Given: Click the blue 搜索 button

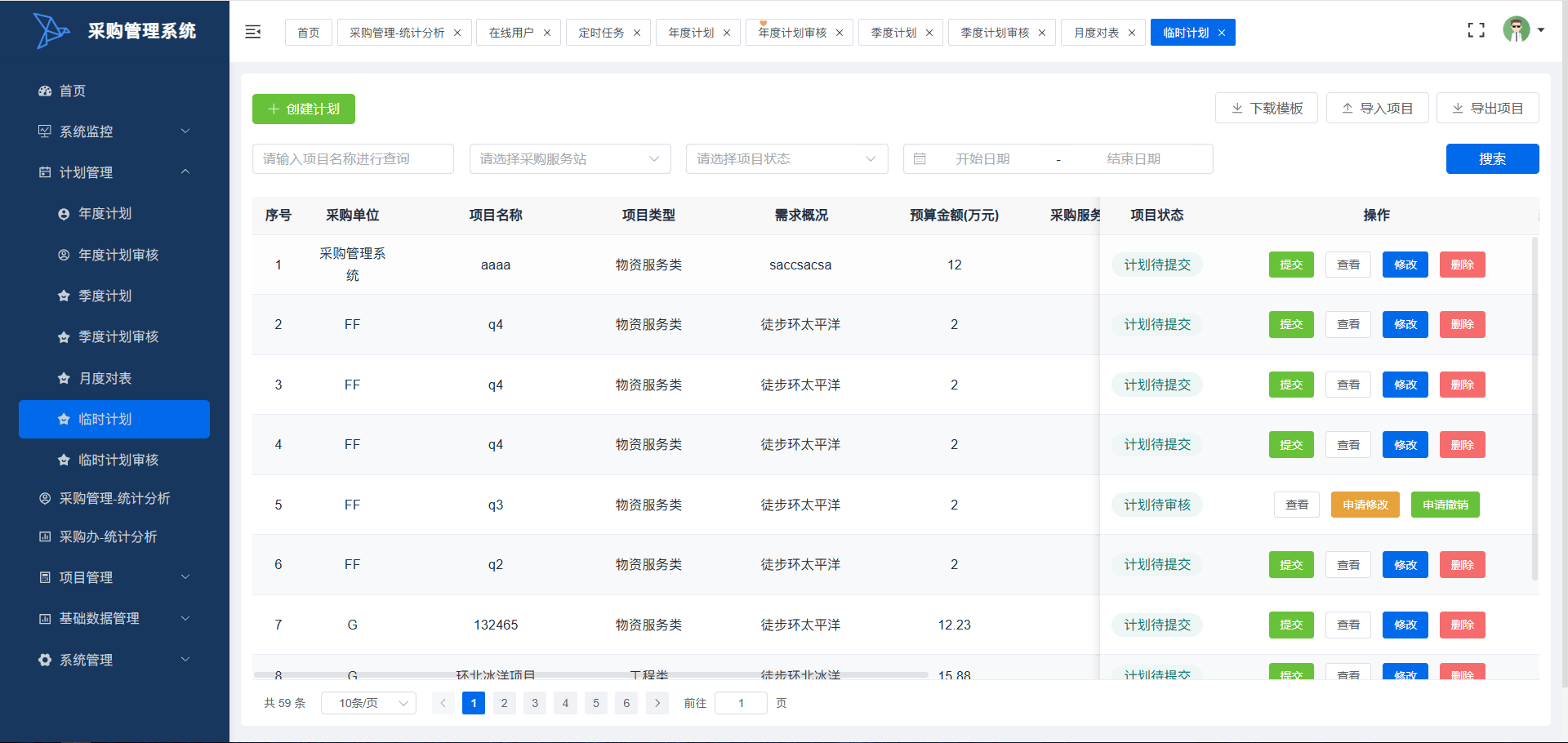Looking at the screenshot, I should pos(1493,158).
